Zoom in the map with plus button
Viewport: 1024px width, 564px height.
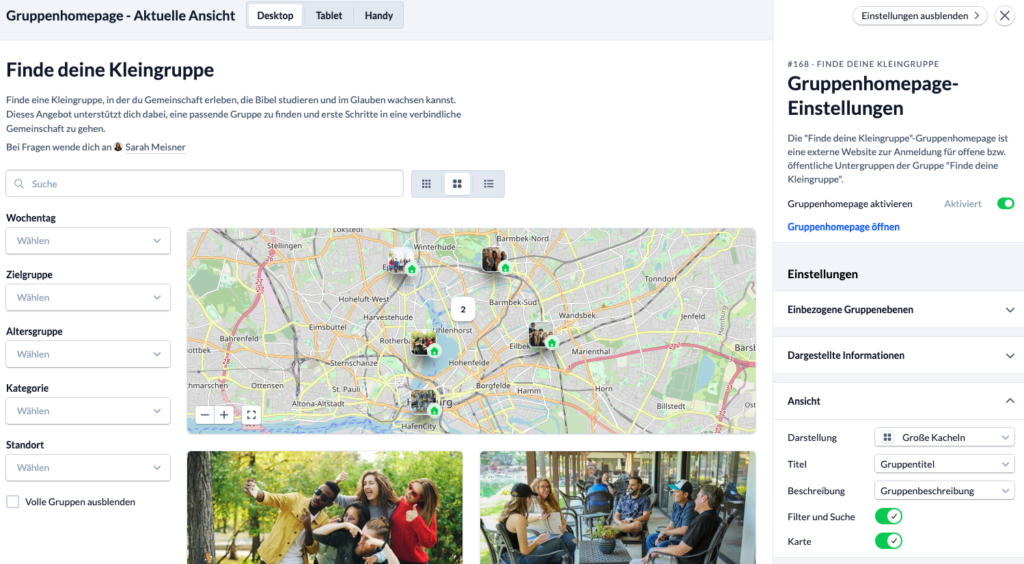point(224,415)
